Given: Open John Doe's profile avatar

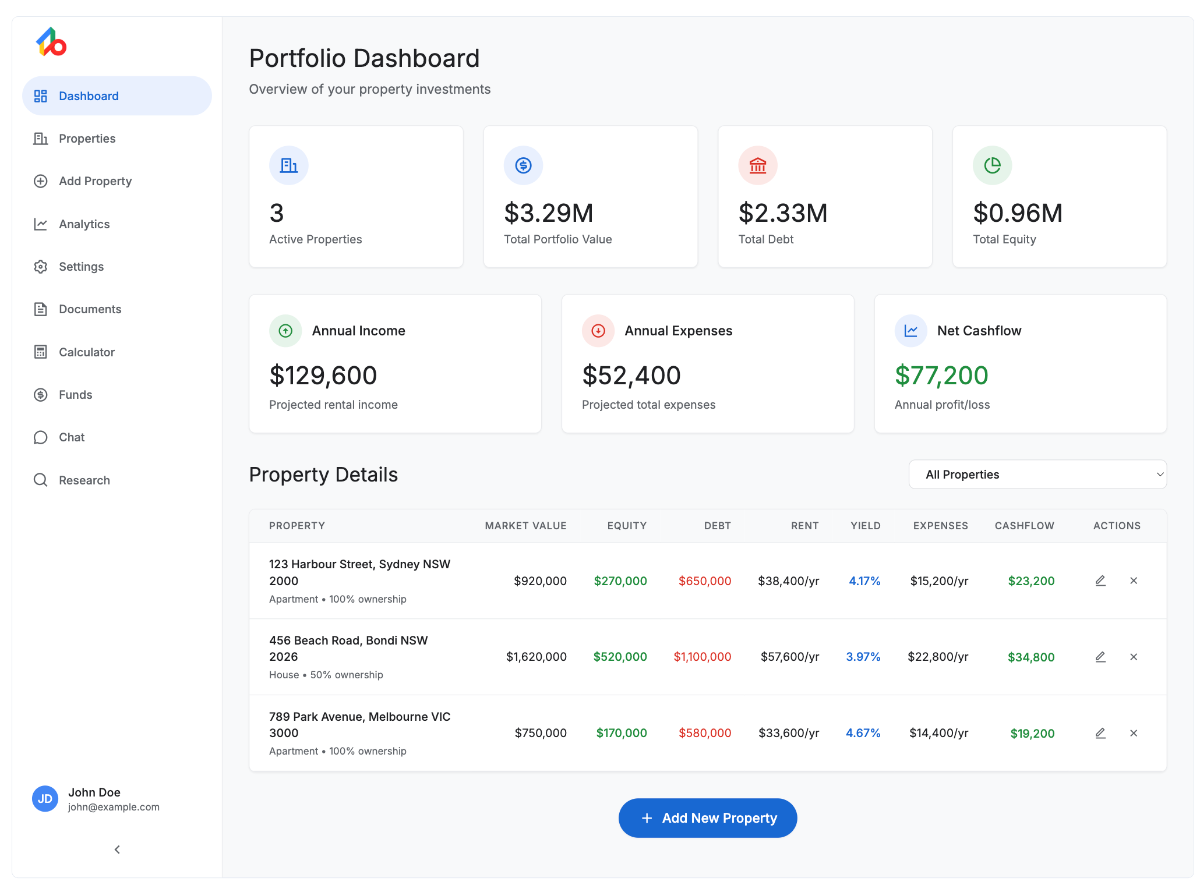Looking at the screenshot, I should [x=44, y=799].
